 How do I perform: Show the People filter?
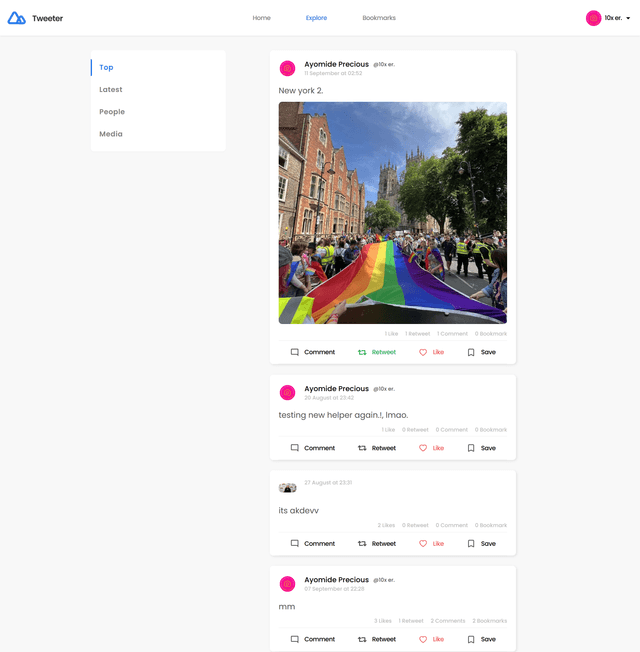pos(112,111)
